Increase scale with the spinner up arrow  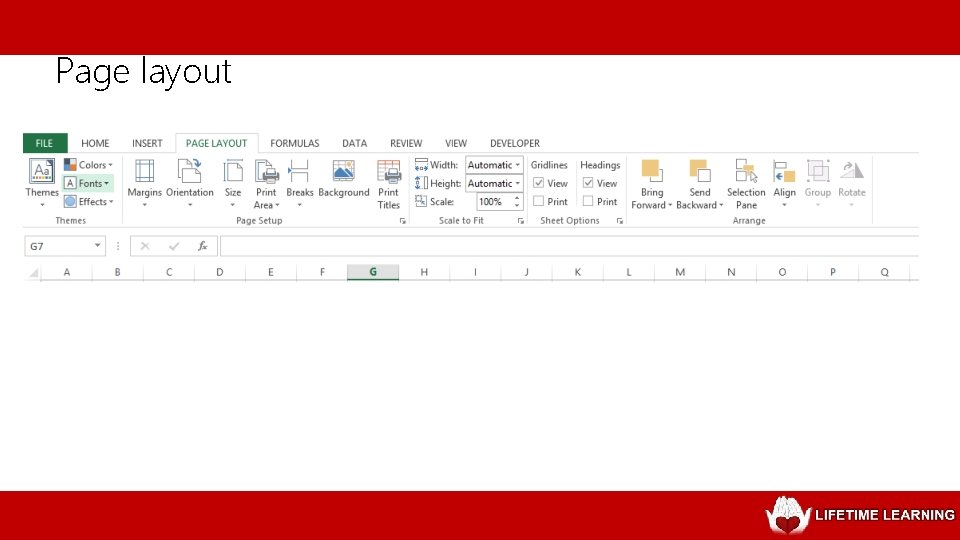(x=517, y=198)
